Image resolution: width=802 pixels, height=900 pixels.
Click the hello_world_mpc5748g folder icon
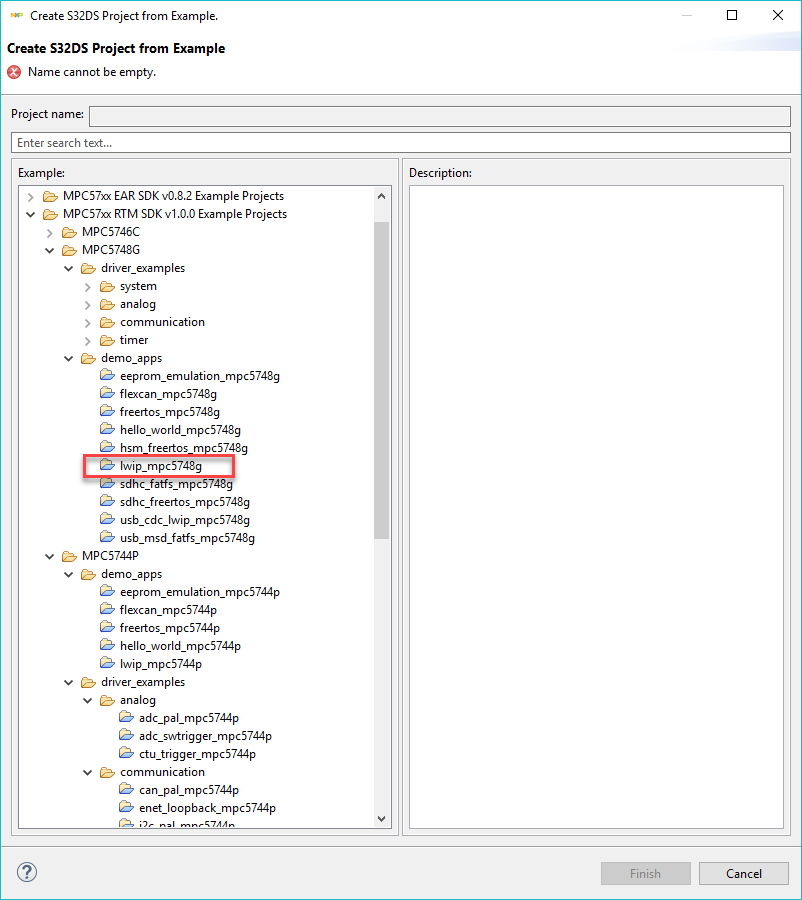(x=107, y=429)
